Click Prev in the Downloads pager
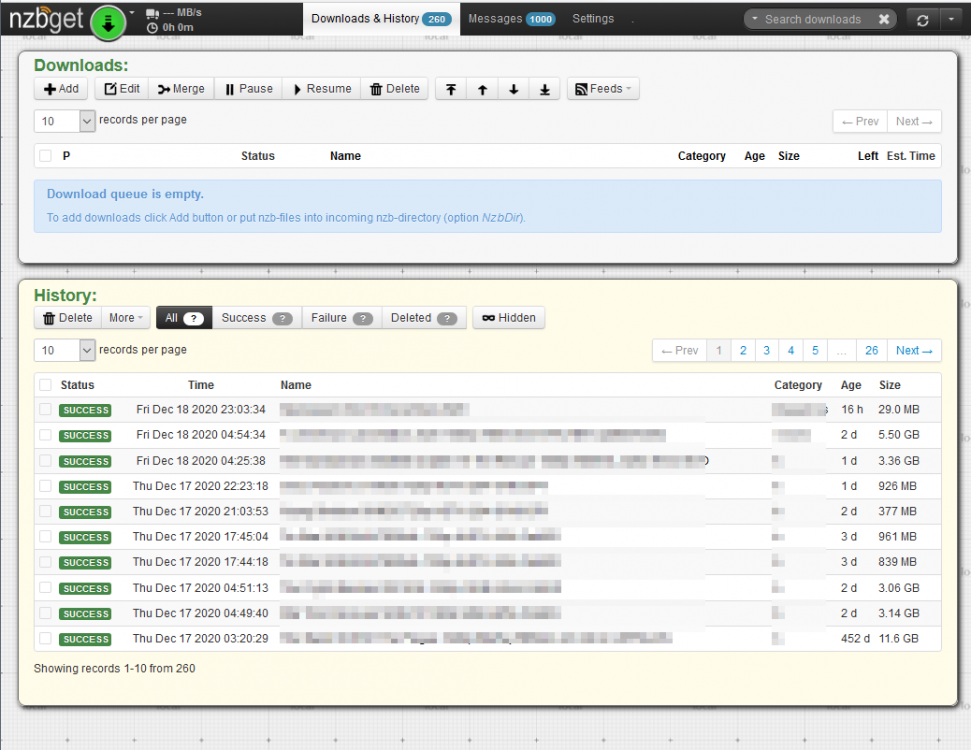The height and width of the screenshot is (750, 971). [860, 121]
